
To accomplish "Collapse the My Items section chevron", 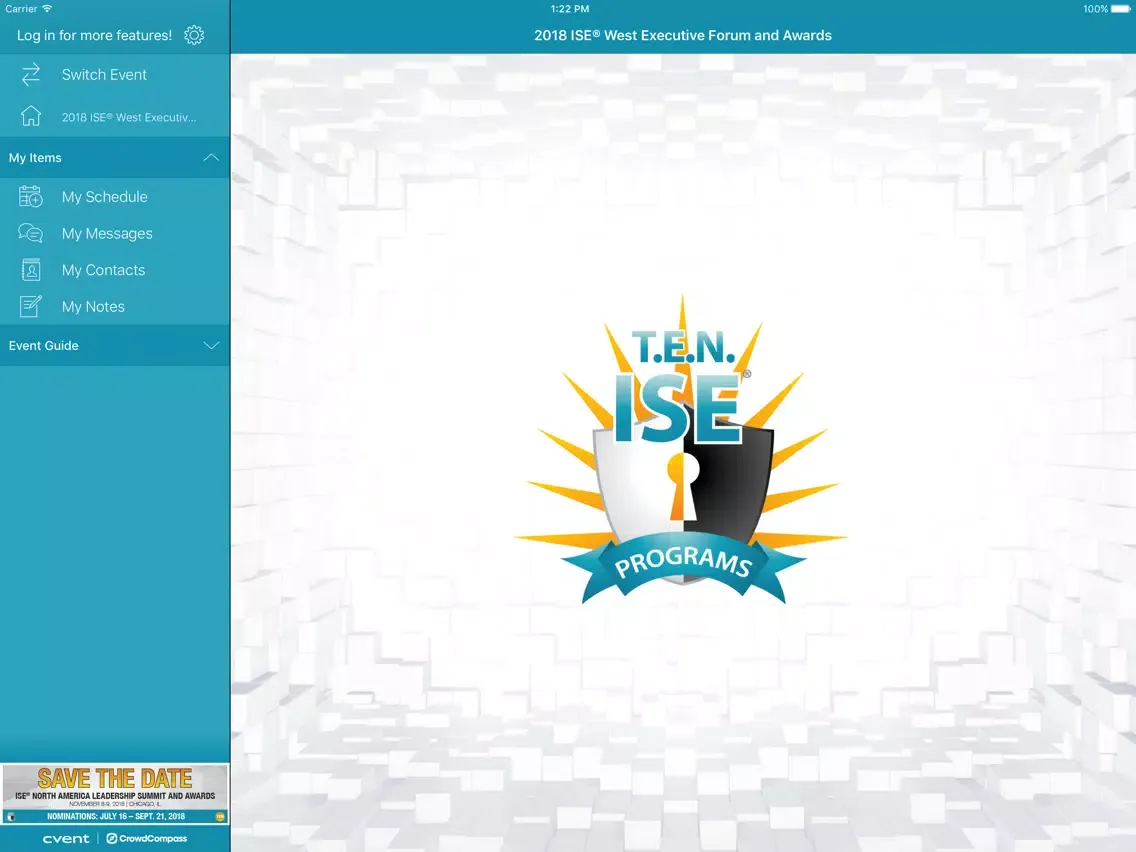I will coord(211,157).
